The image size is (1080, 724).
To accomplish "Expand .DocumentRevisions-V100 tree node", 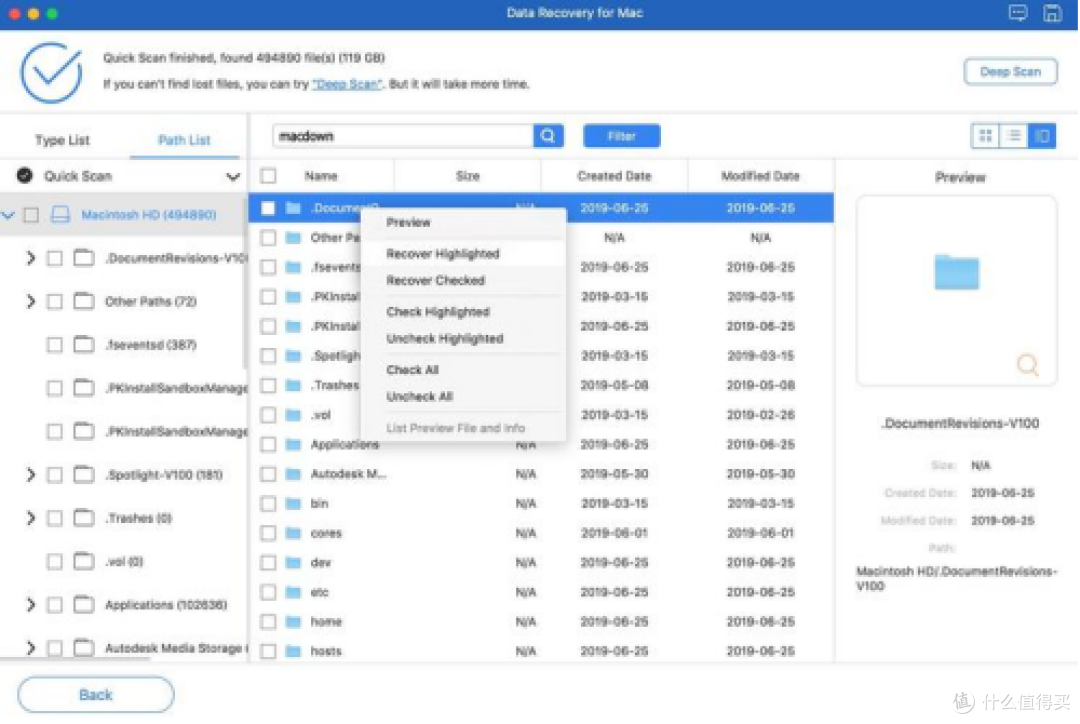I will click(x=30, y=258).
